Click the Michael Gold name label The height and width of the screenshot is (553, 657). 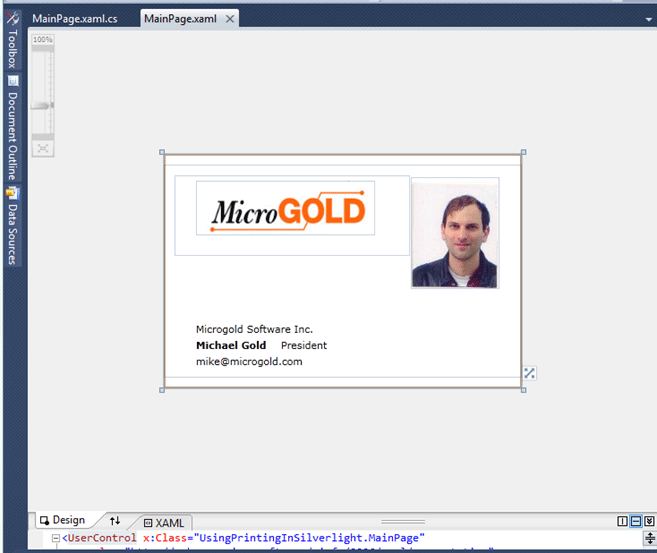point(231,345)
